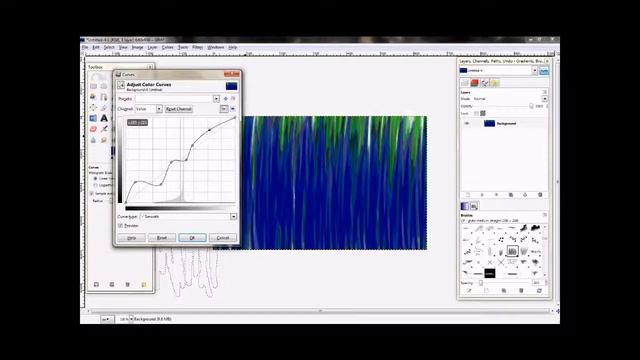Open the unit dropdown in status bar
The width and height of the screenshot is (640, 360).
pos(107,319)
